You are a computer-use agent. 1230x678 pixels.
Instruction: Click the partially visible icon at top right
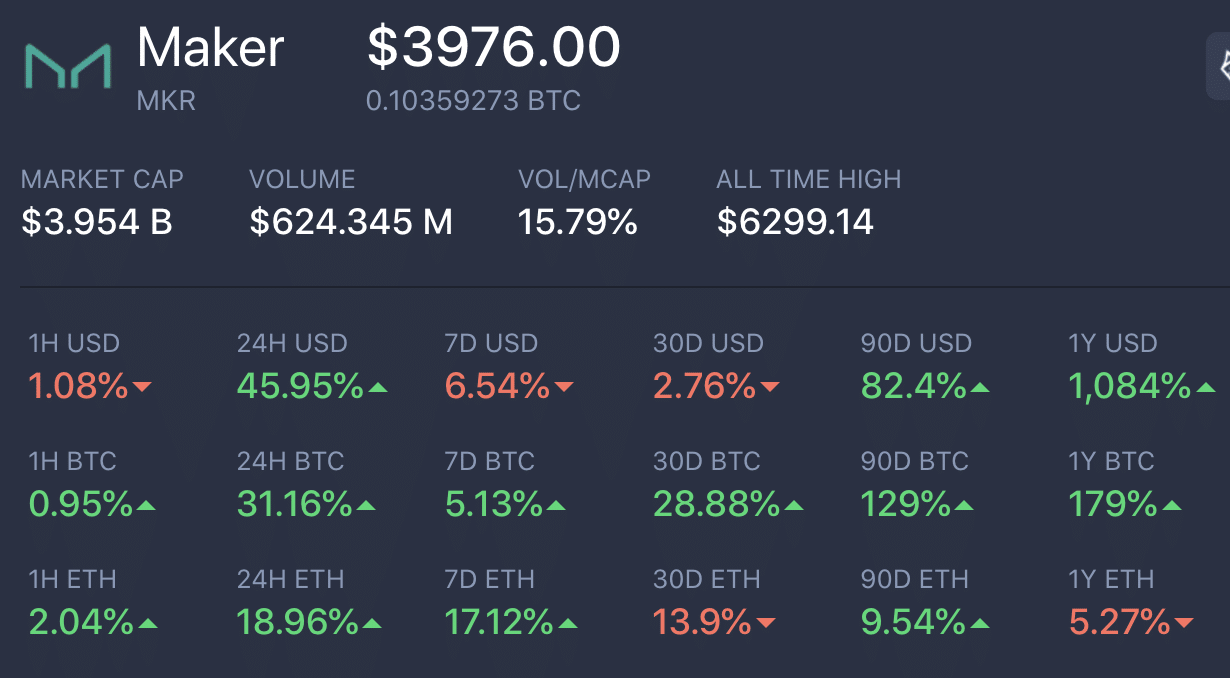1220,66
